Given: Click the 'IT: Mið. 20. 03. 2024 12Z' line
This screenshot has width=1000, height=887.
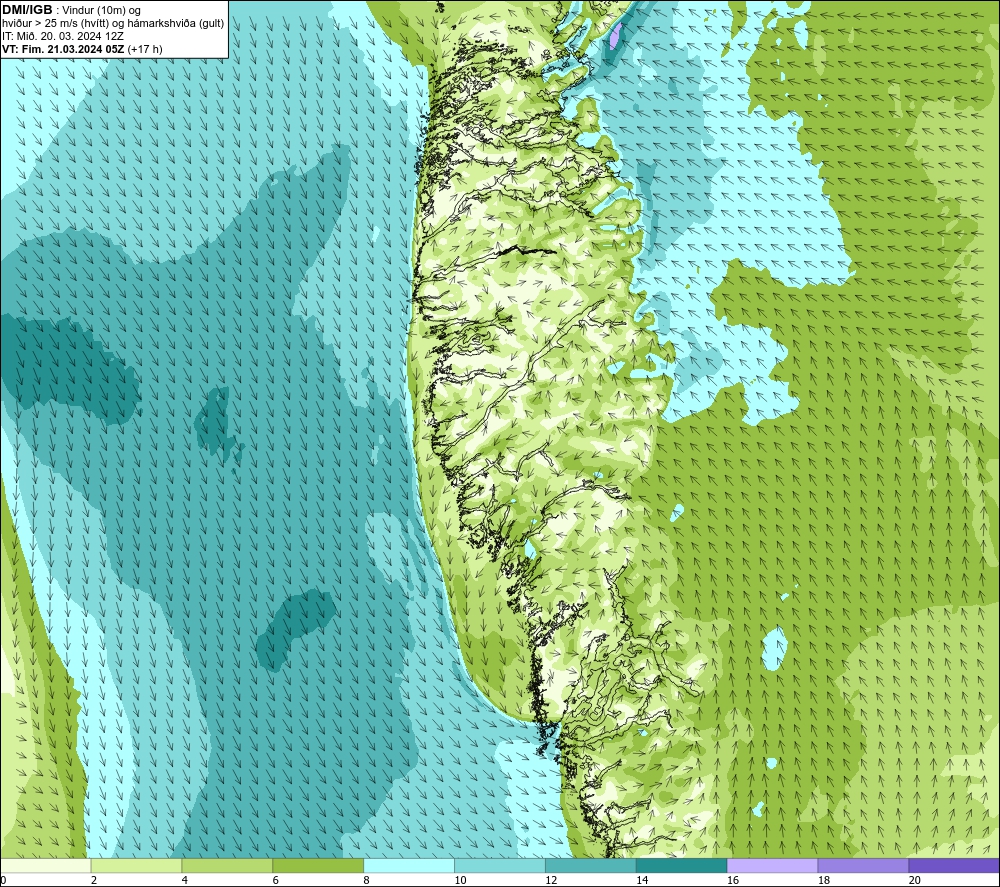Looking at the screenshot, I should point(62,36).
